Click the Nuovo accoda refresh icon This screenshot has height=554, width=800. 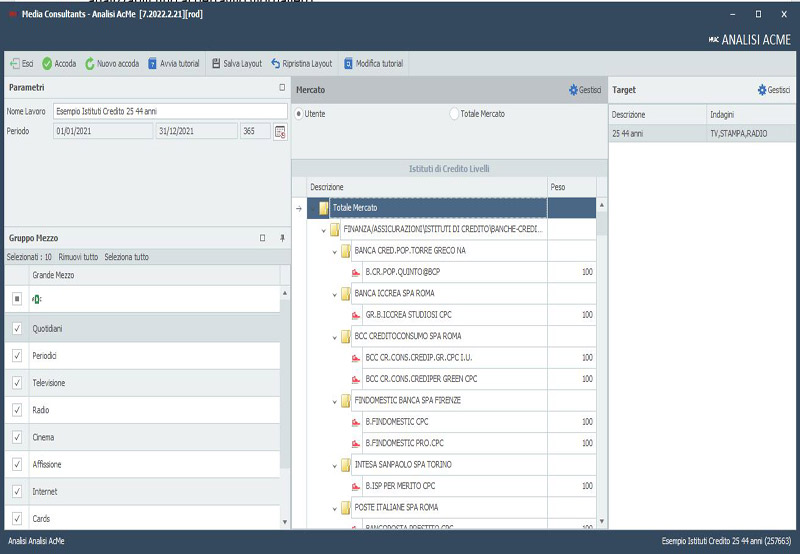[x=90, y=63]
